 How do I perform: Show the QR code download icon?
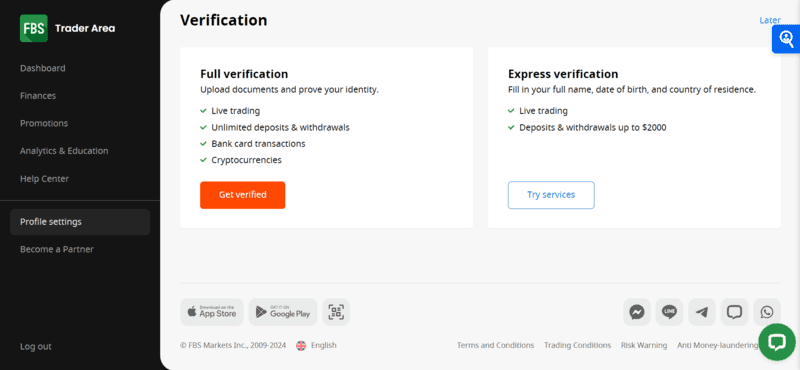click(336, 312)
